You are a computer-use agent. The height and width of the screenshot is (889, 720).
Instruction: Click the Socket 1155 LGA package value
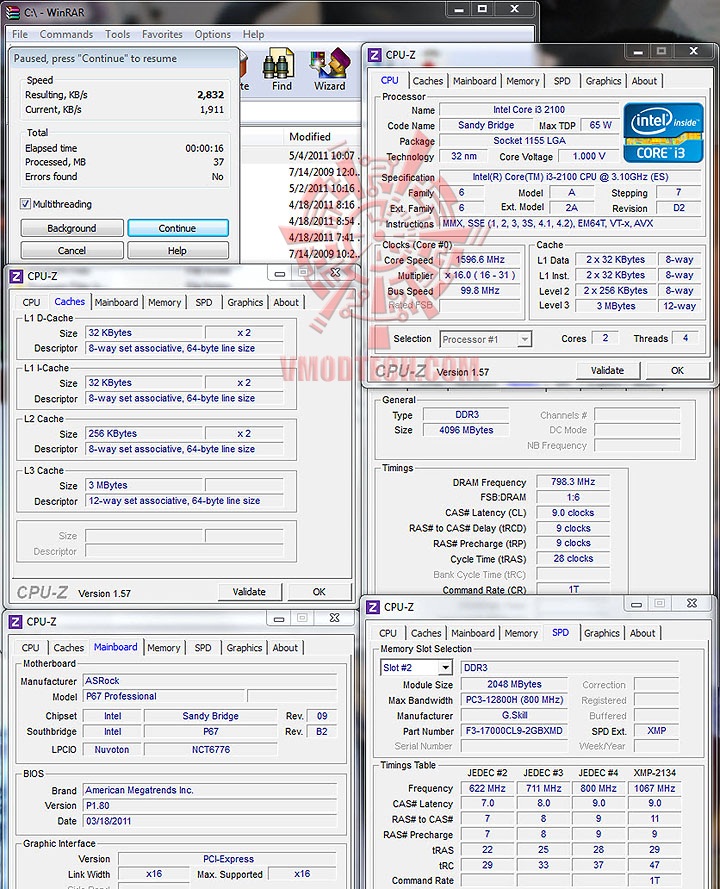pos(530,141)
